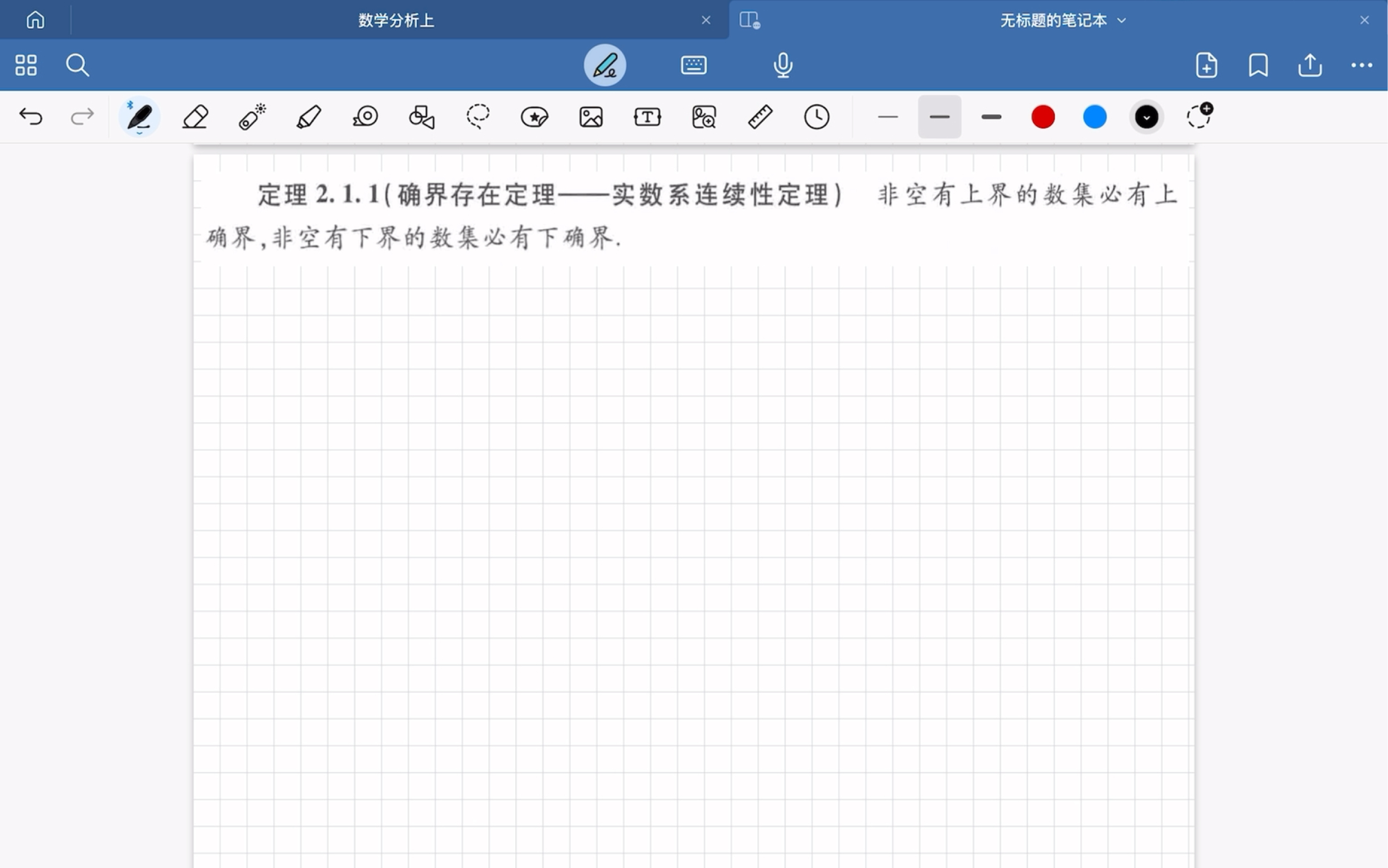The image size is (1388, 868).
Task: Open the page thumbnails grid view
Action: coord(26,65)
